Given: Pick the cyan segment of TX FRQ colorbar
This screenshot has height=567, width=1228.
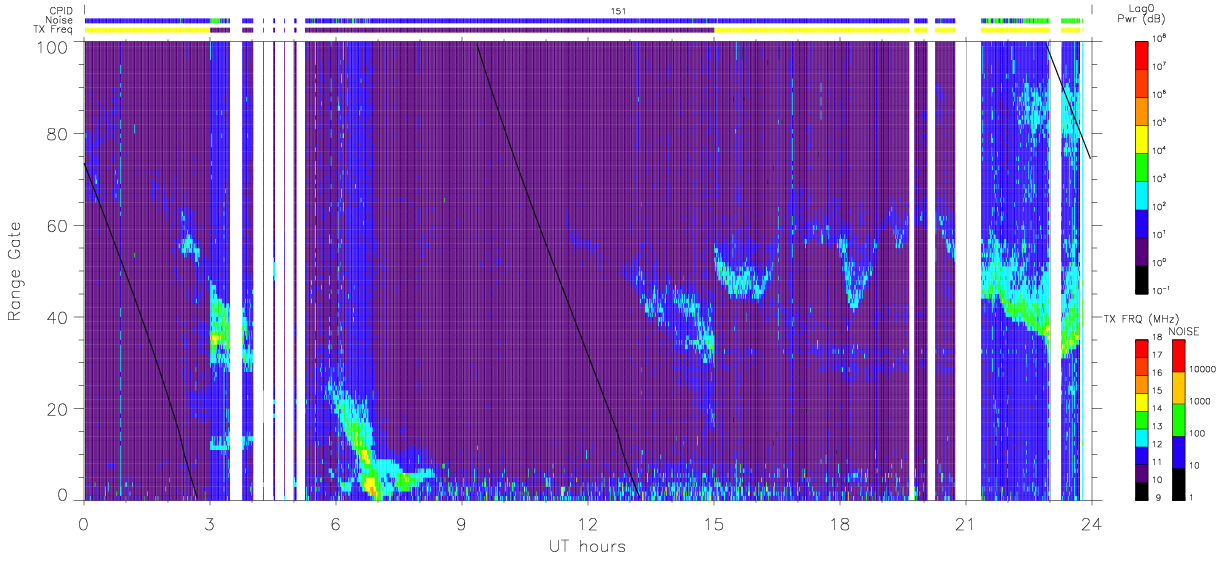Looking at the screenshot, I should coord(1142,438).
